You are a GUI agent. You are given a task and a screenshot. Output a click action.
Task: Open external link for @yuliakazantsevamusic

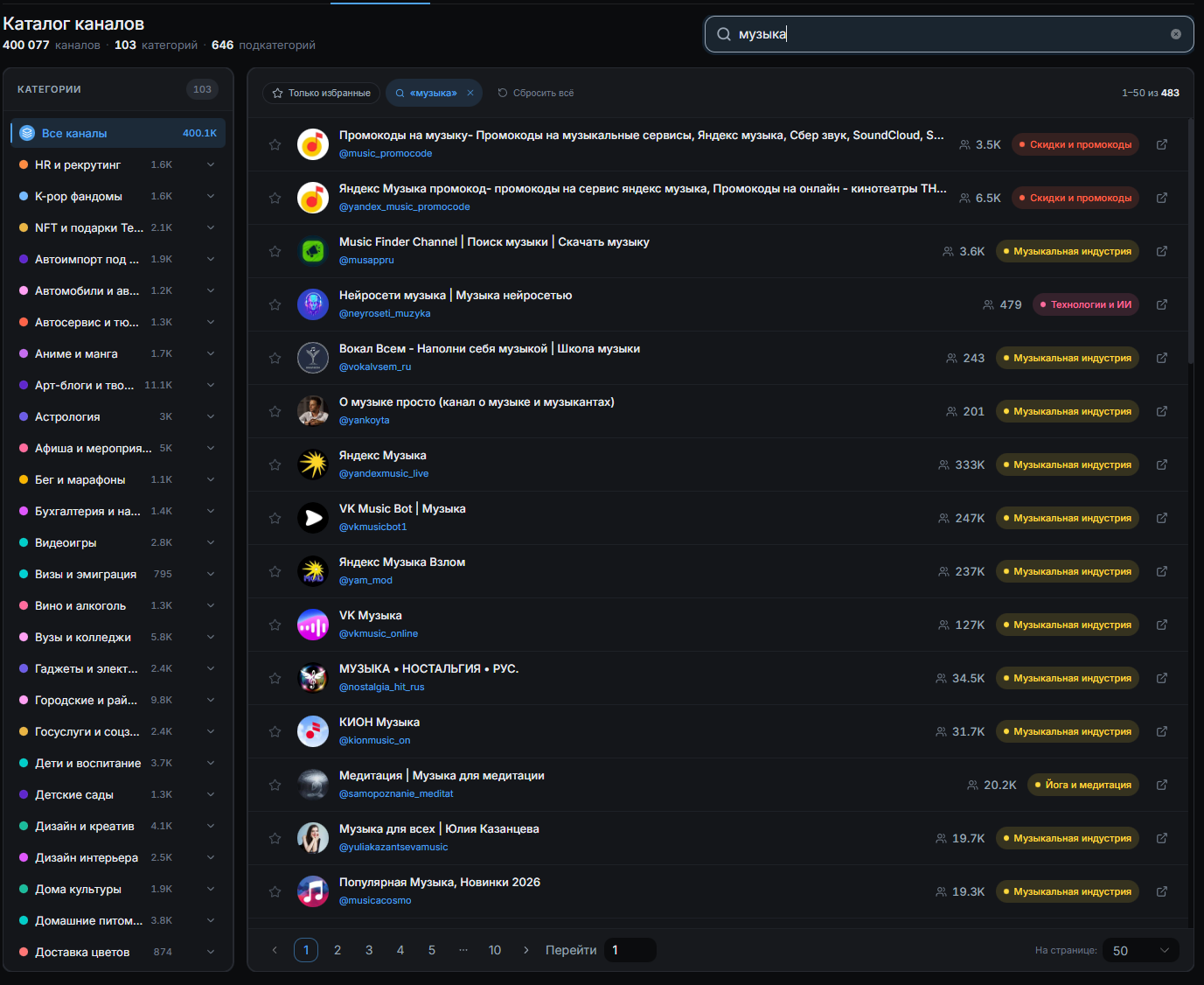(1162, 838)
